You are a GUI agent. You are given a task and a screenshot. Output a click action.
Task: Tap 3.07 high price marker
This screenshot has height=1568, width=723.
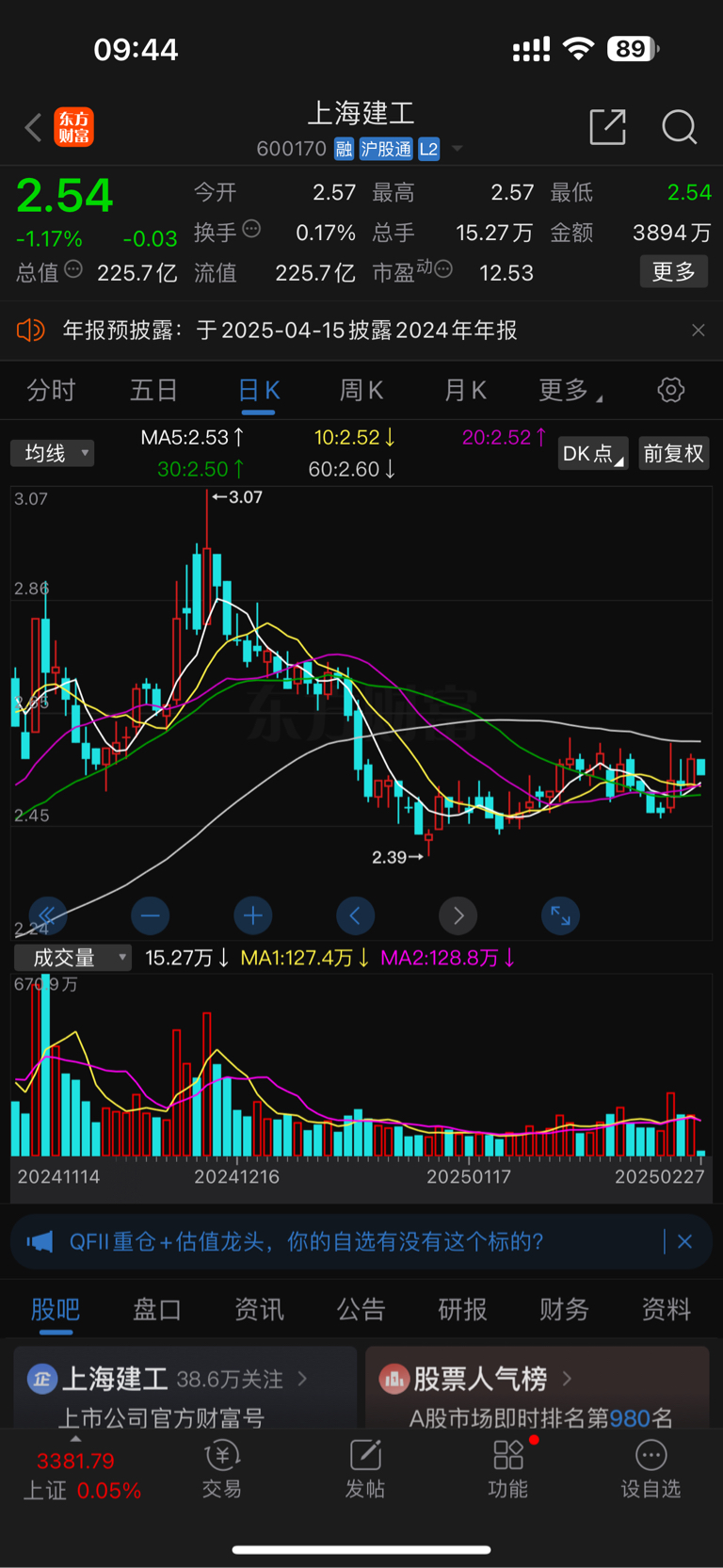[237, 497]
